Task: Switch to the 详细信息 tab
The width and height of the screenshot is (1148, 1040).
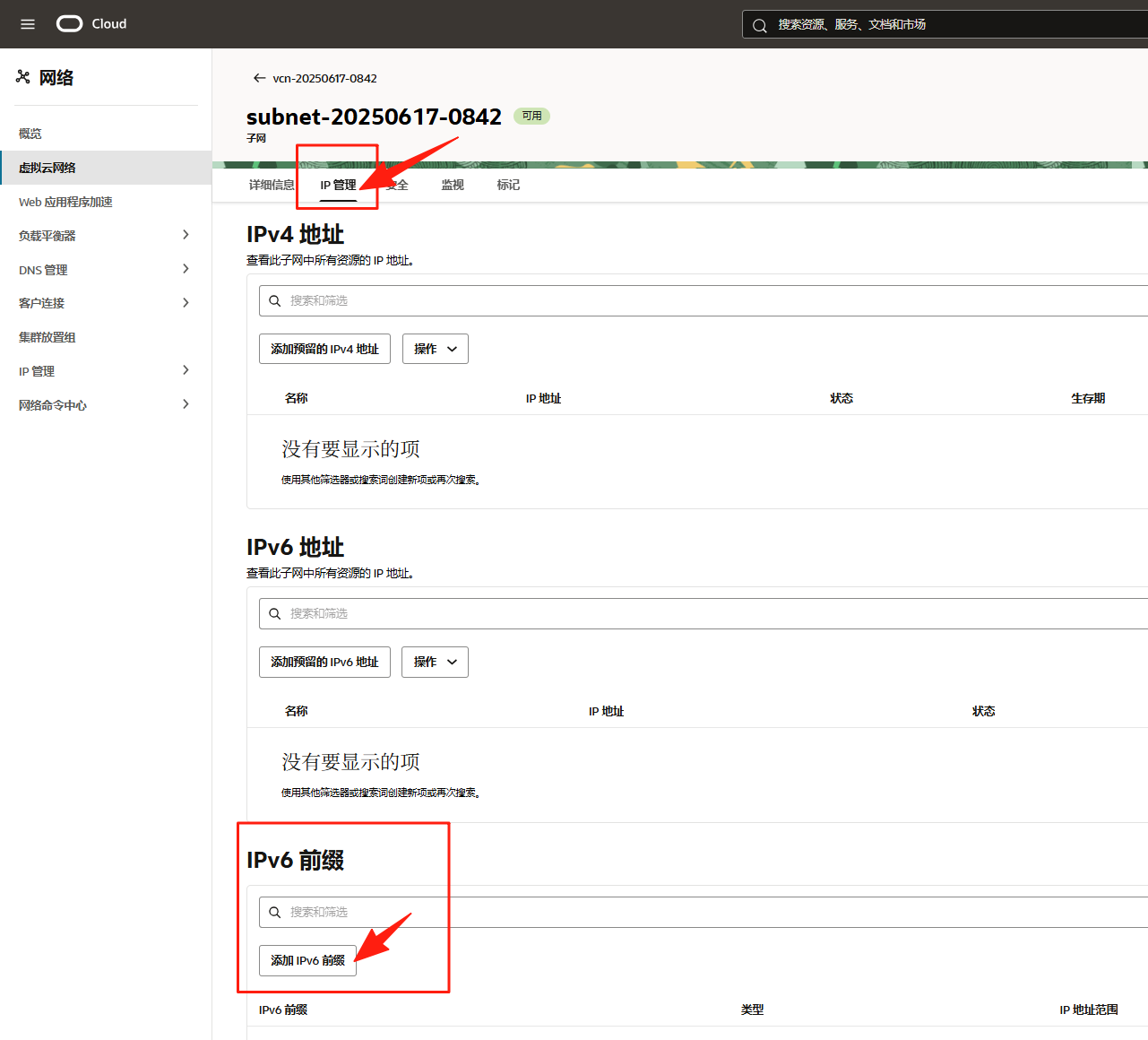Action: tap(271, 185)
